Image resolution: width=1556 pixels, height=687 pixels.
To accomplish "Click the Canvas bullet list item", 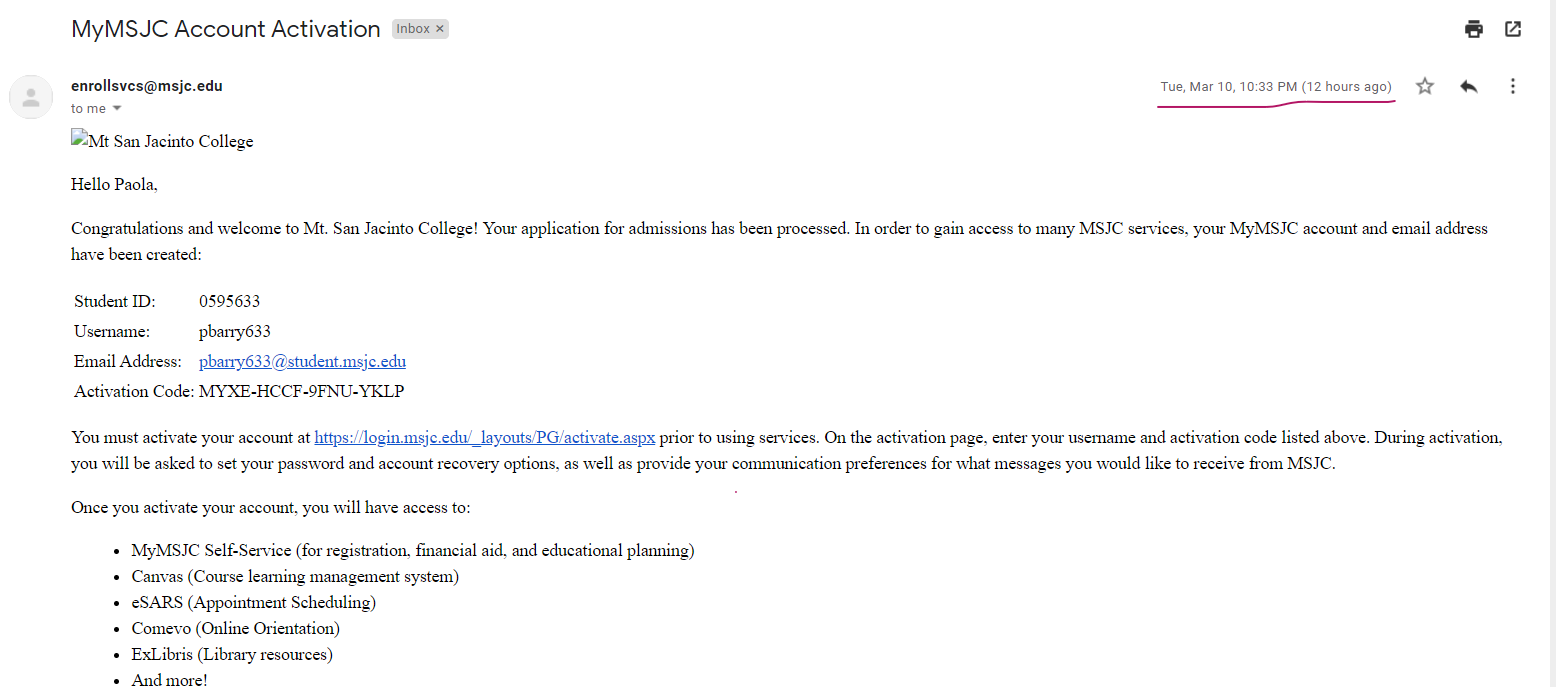I will (x=295, y=576).
